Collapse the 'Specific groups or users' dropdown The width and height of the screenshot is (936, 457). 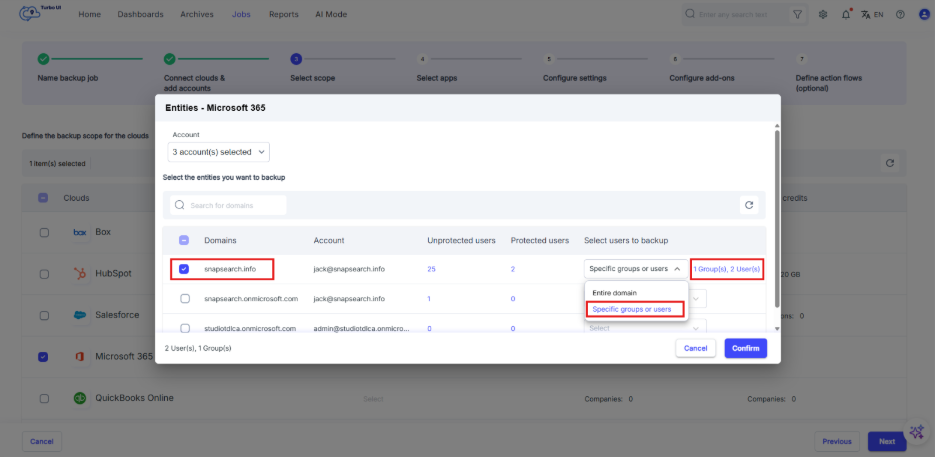tap(635, 269)
